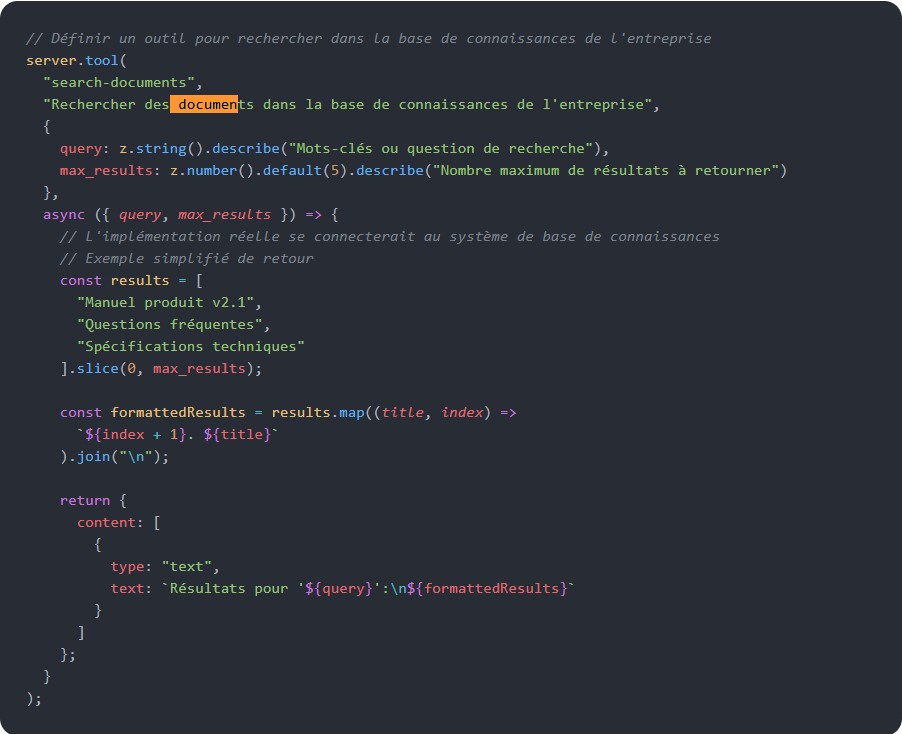Click the 'content:' property key
The width and height of the screenshot is (902, 734).
click(110, 522)
